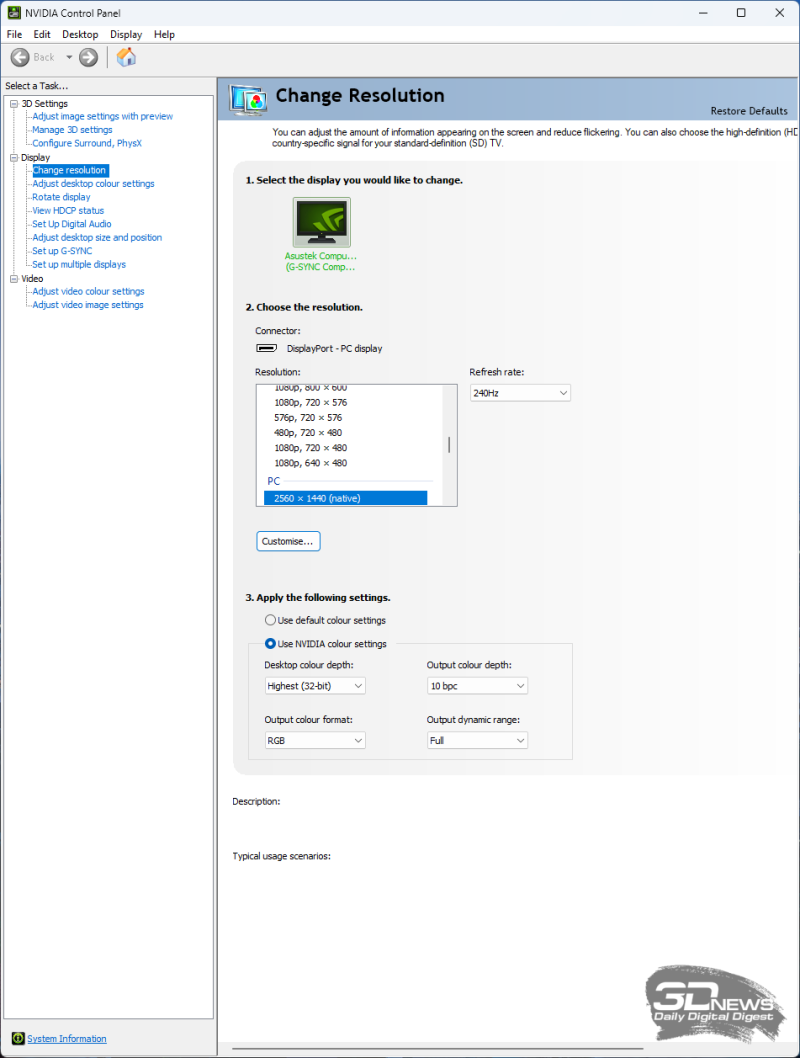800x1058 pixels.
Task: Select 2560 × 1440 (native) resolution
Action: tap(345, 498)
